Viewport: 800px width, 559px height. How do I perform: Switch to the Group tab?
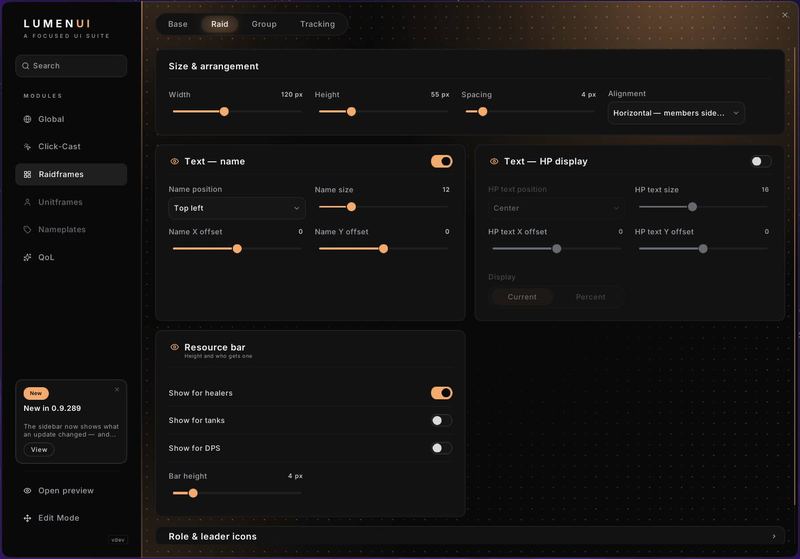264,24
